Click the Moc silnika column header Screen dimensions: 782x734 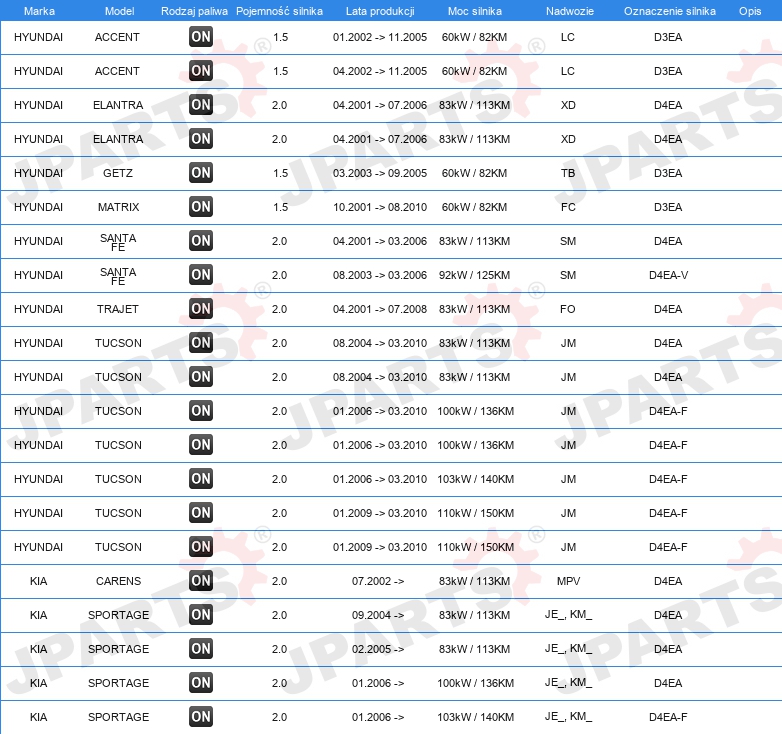tap(475, 11)
